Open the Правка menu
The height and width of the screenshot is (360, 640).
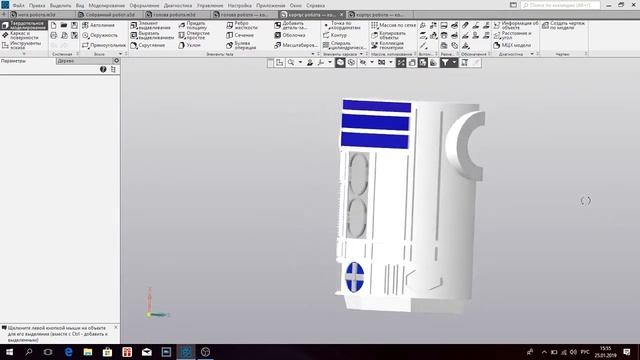(x=37, y=6)
